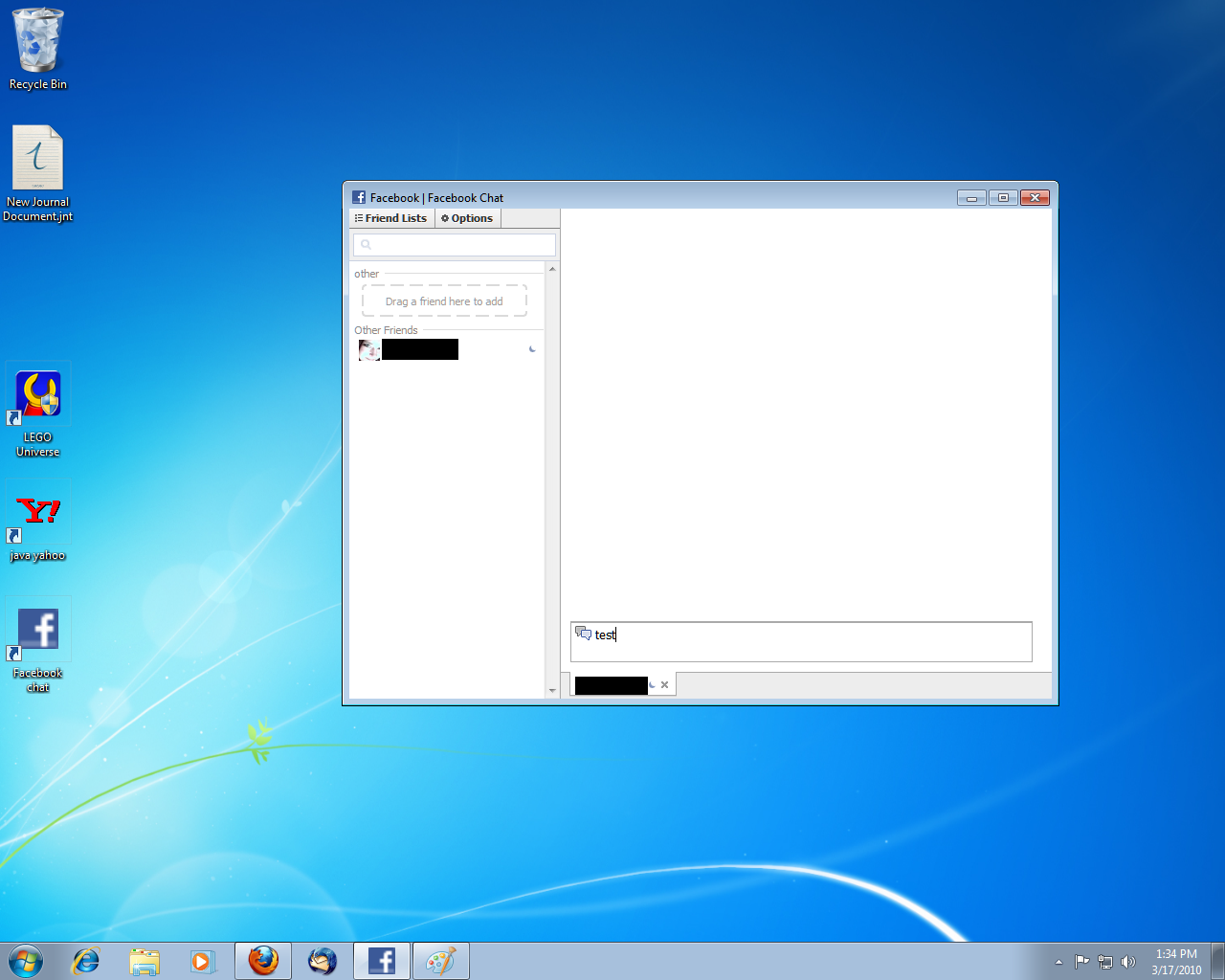Open the Action Center flag icon
Screen dimensions: 1225x980
1081,962
